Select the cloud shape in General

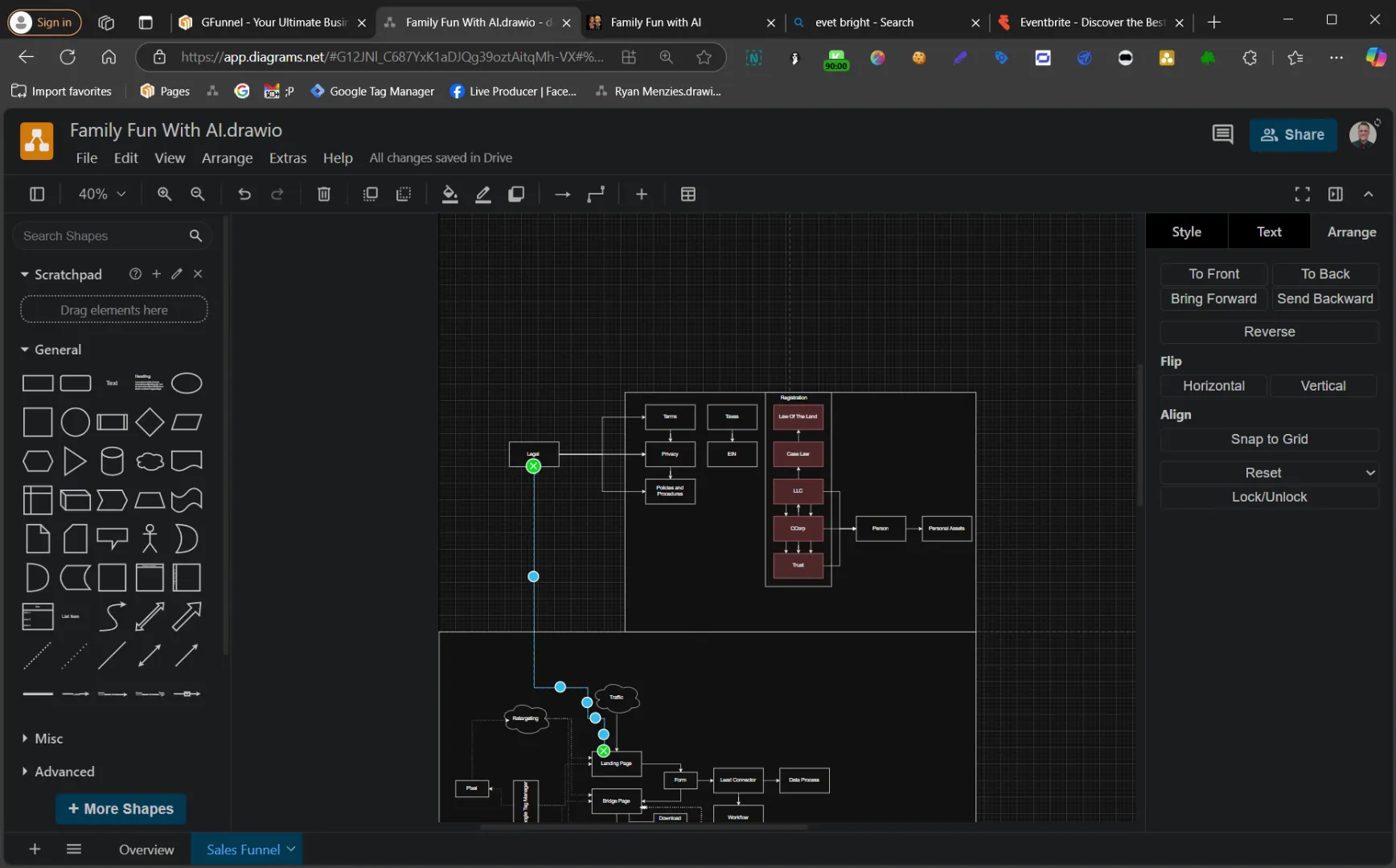[x=150, y=461]
